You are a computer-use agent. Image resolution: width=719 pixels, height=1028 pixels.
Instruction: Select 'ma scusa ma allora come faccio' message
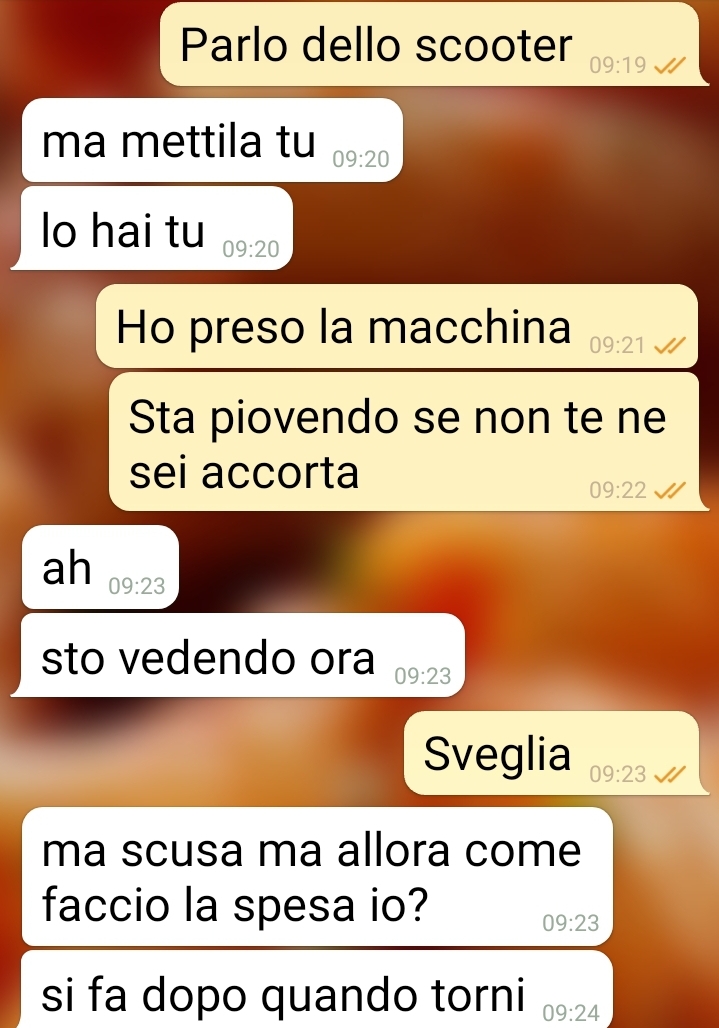pyautogui.click(x=317, y=876)
